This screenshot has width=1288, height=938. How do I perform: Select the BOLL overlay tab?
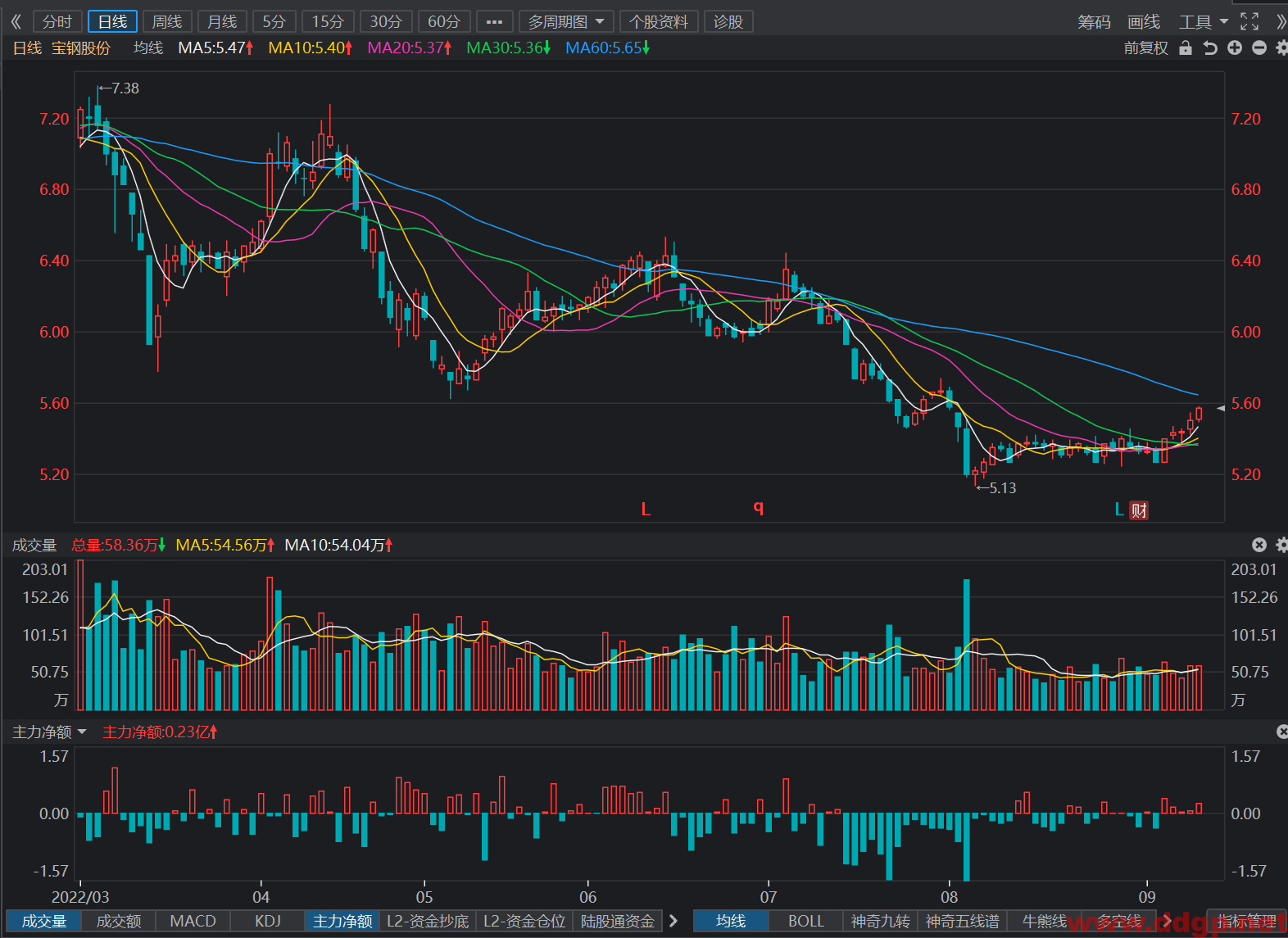(806, 921)
